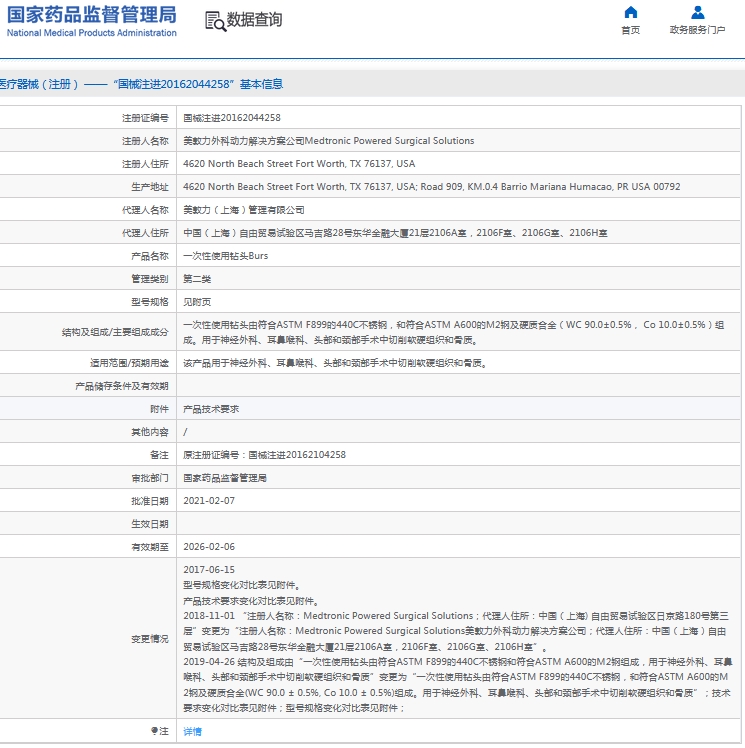Click the National Medical Products Administration logo

coord(92,21)
